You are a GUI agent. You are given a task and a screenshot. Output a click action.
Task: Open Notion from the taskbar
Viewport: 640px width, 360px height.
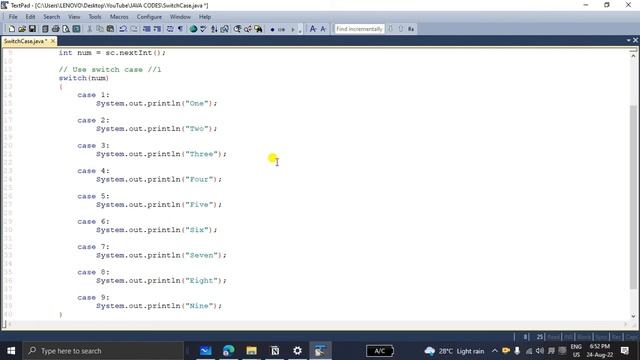point(275,351)
